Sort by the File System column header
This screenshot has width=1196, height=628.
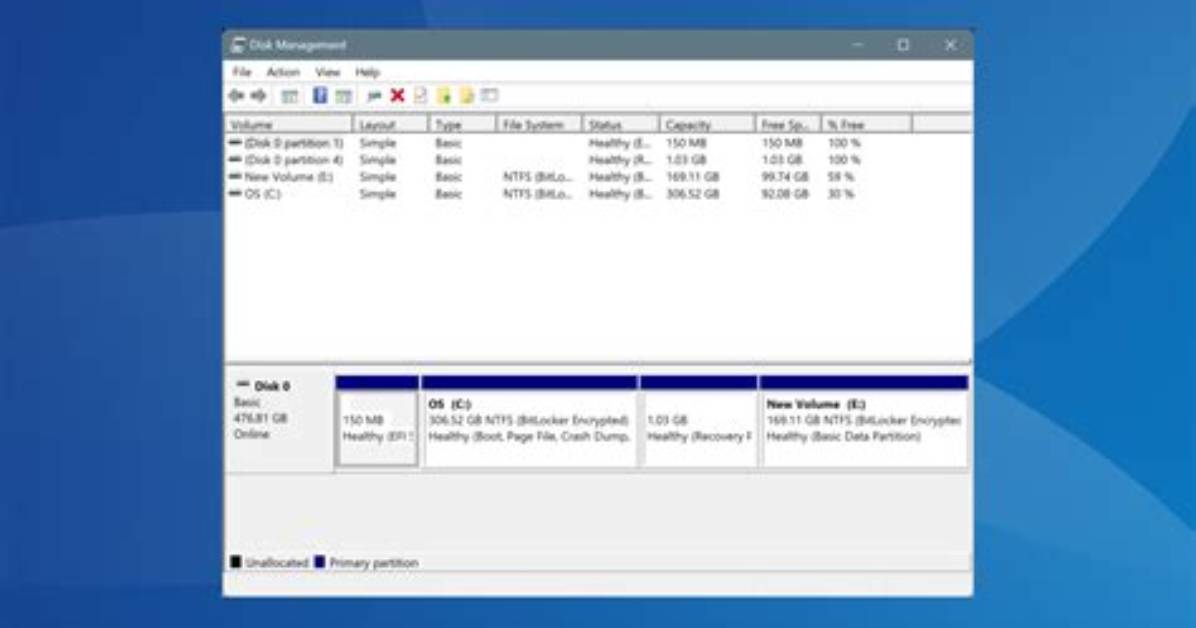coord(539,124)
